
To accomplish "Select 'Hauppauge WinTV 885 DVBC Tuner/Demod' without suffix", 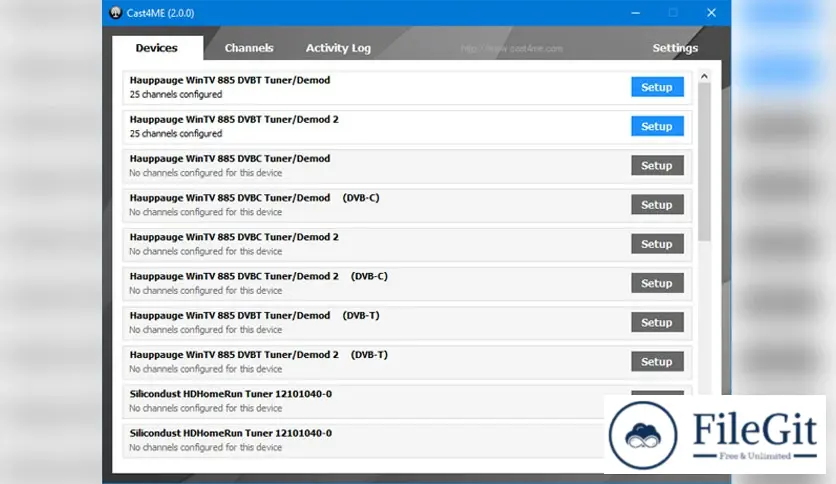I will click(x=230, y=158).
